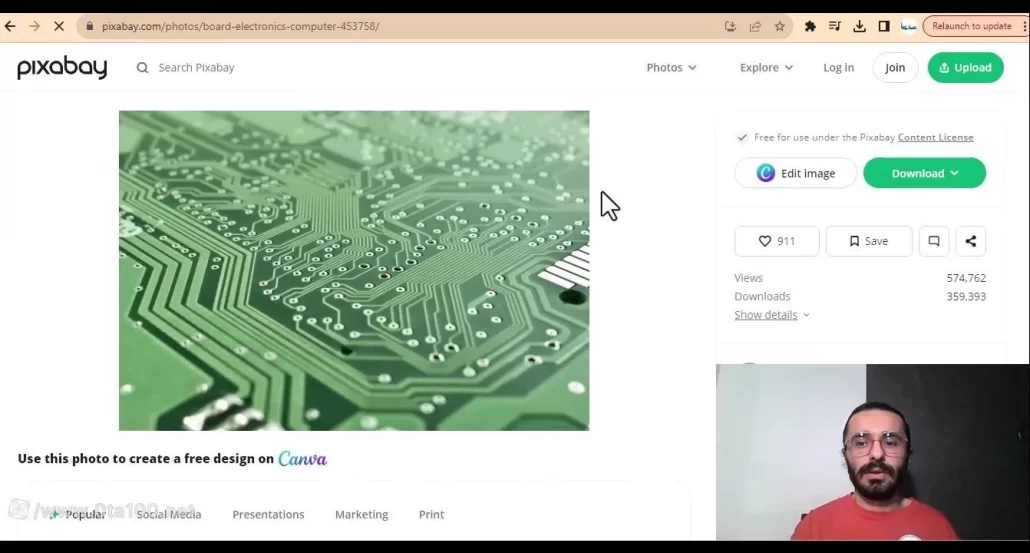Expand Show details section
Viewport: 1030px width, 553px height.
coord(771,315)
